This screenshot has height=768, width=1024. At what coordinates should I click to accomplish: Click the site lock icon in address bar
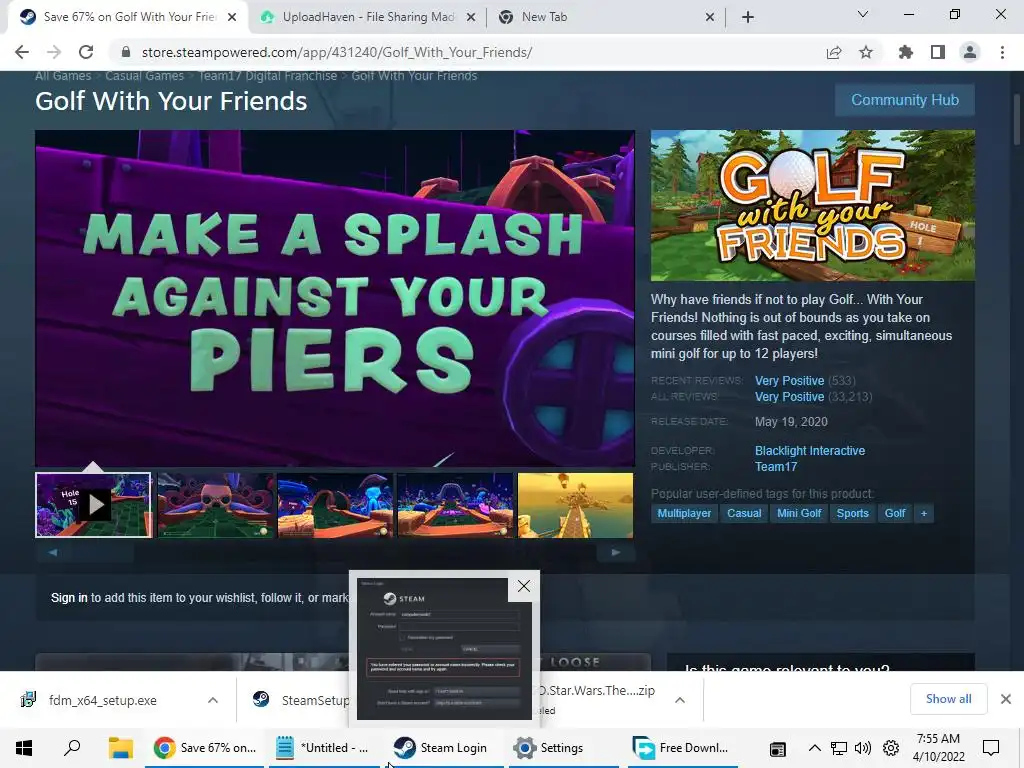click(x=126, y=52)
